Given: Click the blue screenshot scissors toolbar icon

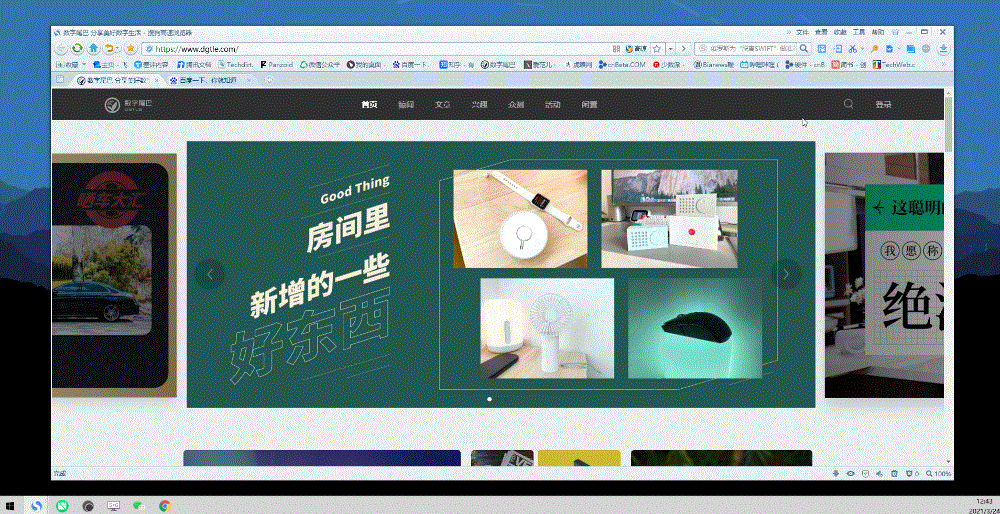Looking at the screenshot, I should [852, 48].
